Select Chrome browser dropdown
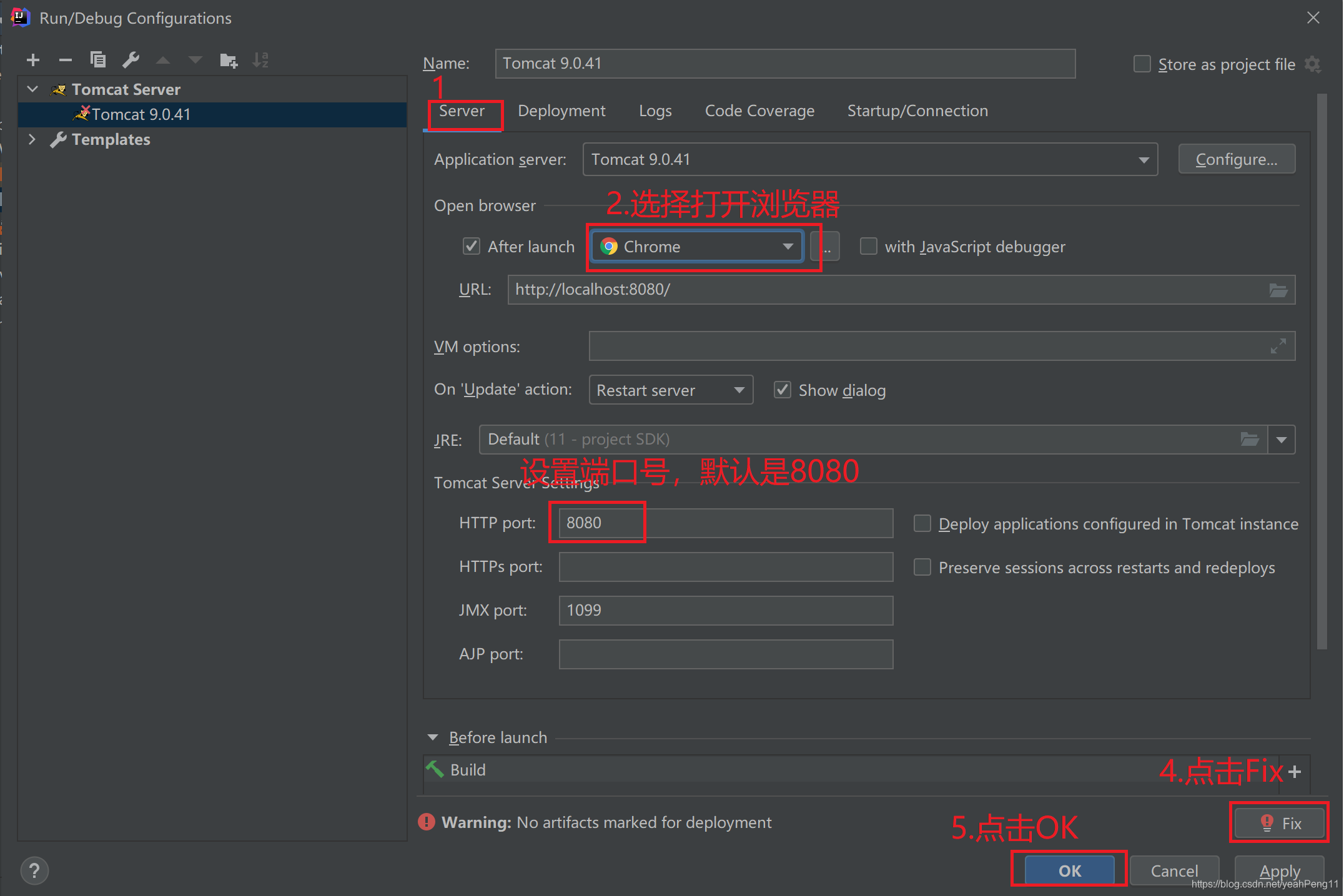1344x896 pixels. pyautogui.click(x=696, y=246)
